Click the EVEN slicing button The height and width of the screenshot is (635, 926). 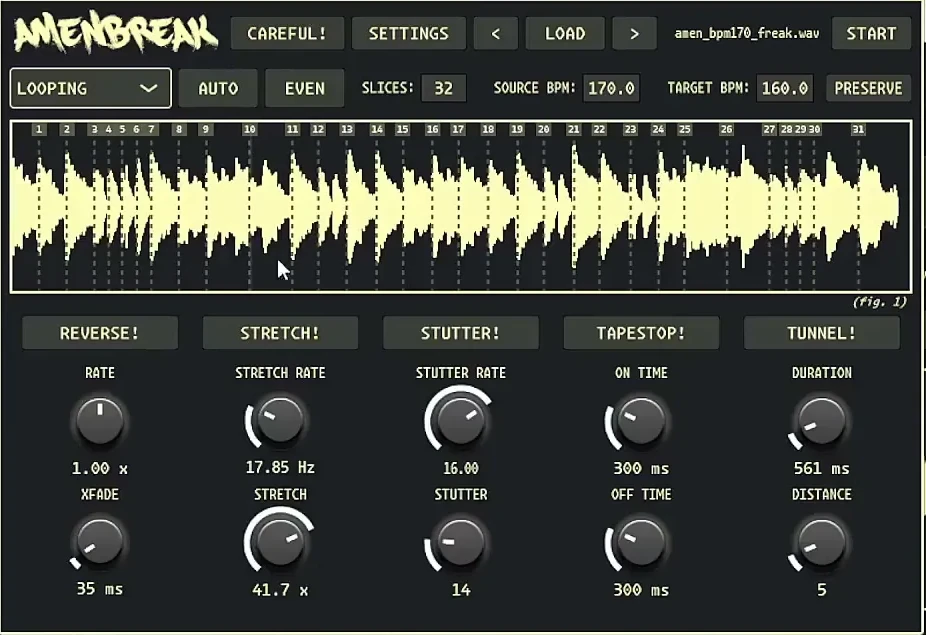(305, 89)
